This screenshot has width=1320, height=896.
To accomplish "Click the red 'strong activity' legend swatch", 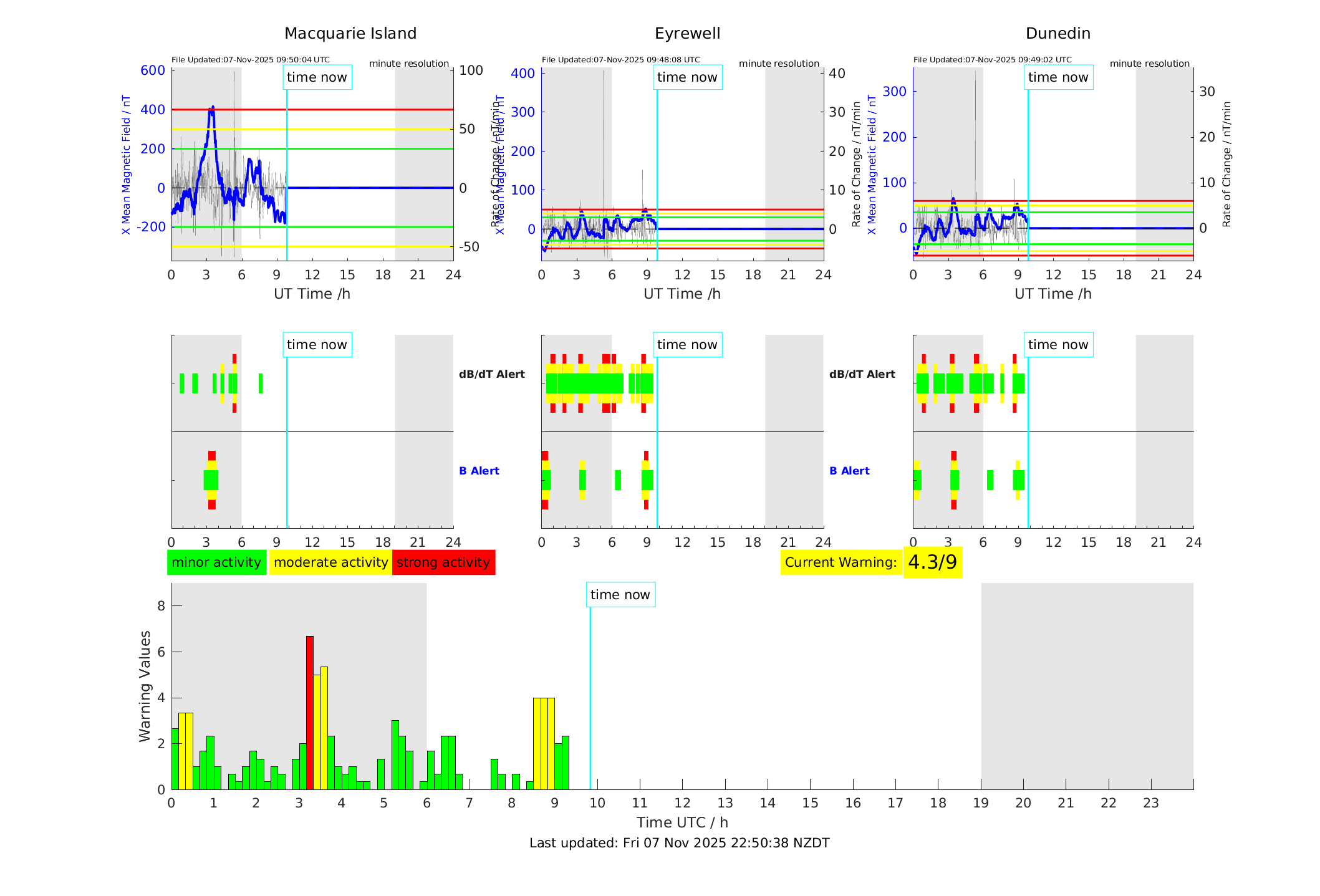I will coord(443,562).
